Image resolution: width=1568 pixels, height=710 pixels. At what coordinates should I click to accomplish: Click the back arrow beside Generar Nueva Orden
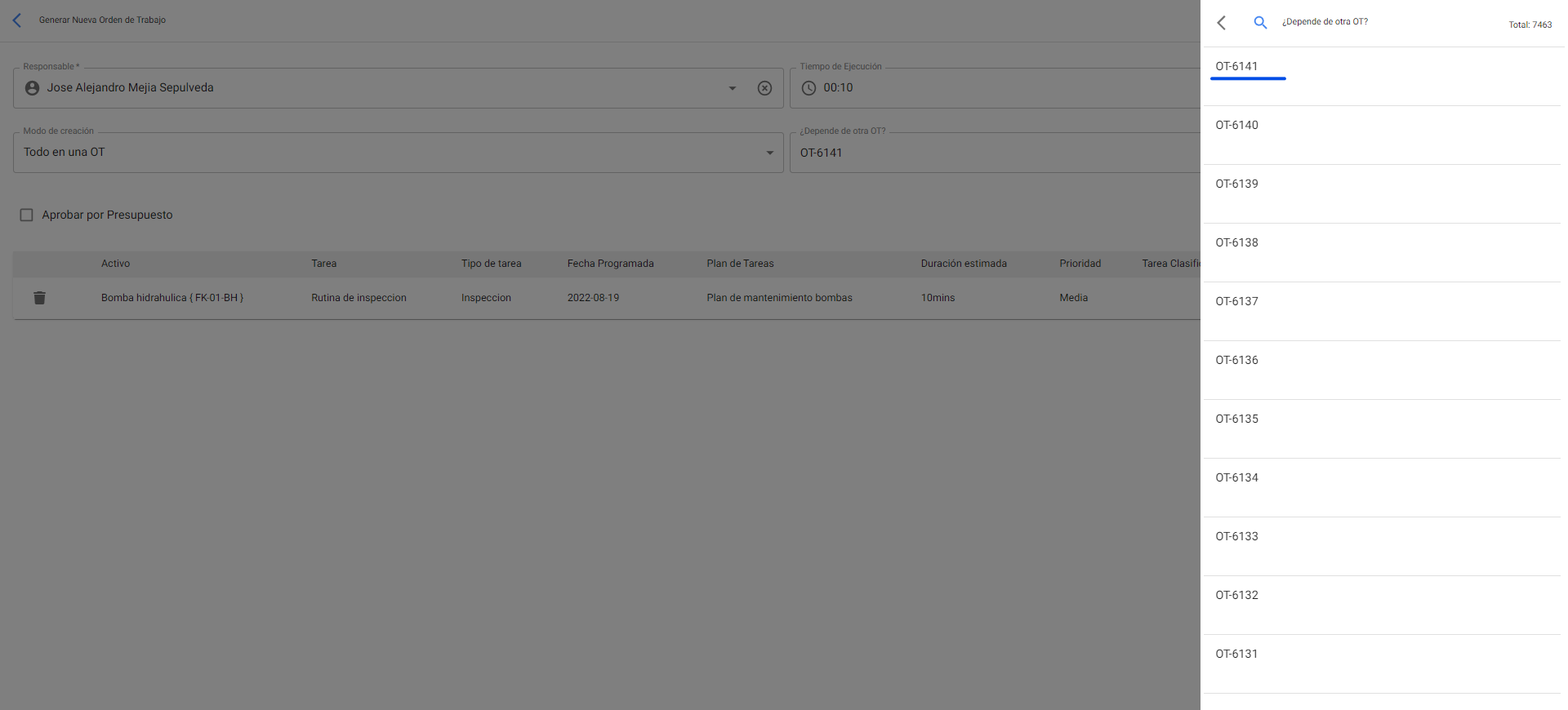coord(17,20)
